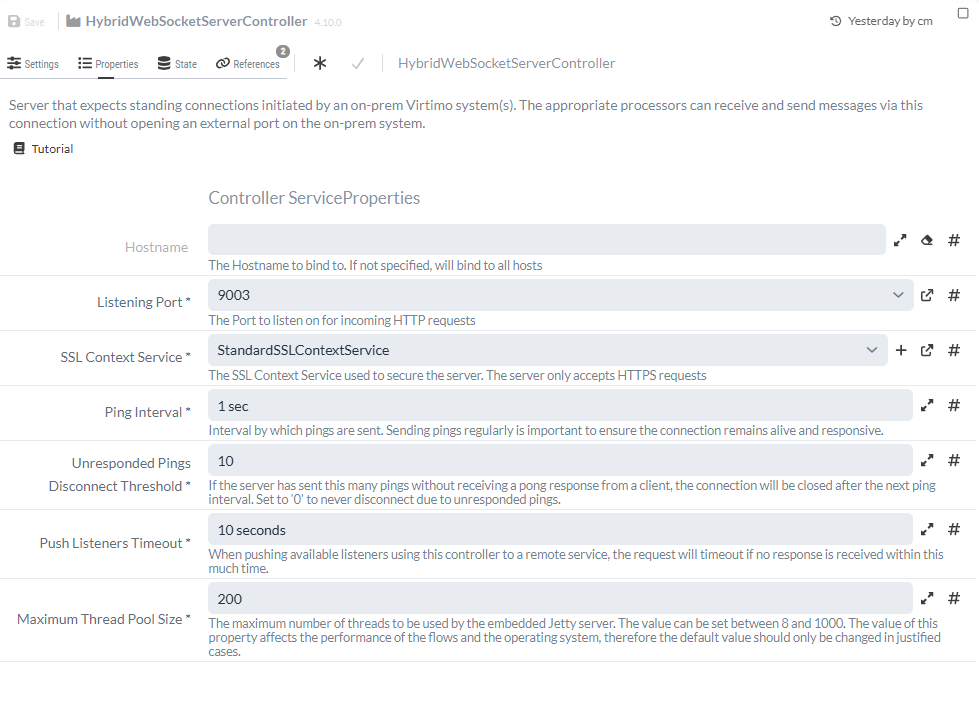Click the factory icon beside the controller title
Image resolution: width=979 pixels, height=702 pixels.
(x=73, y=21)
